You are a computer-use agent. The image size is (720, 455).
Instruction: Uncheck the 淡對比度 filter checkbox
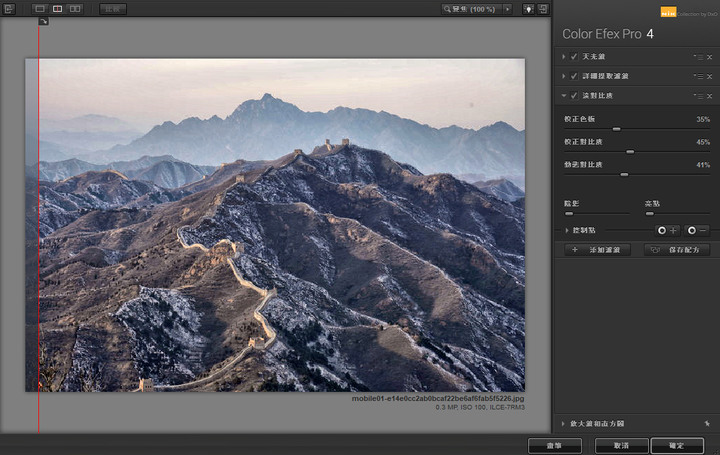point(574,95)
